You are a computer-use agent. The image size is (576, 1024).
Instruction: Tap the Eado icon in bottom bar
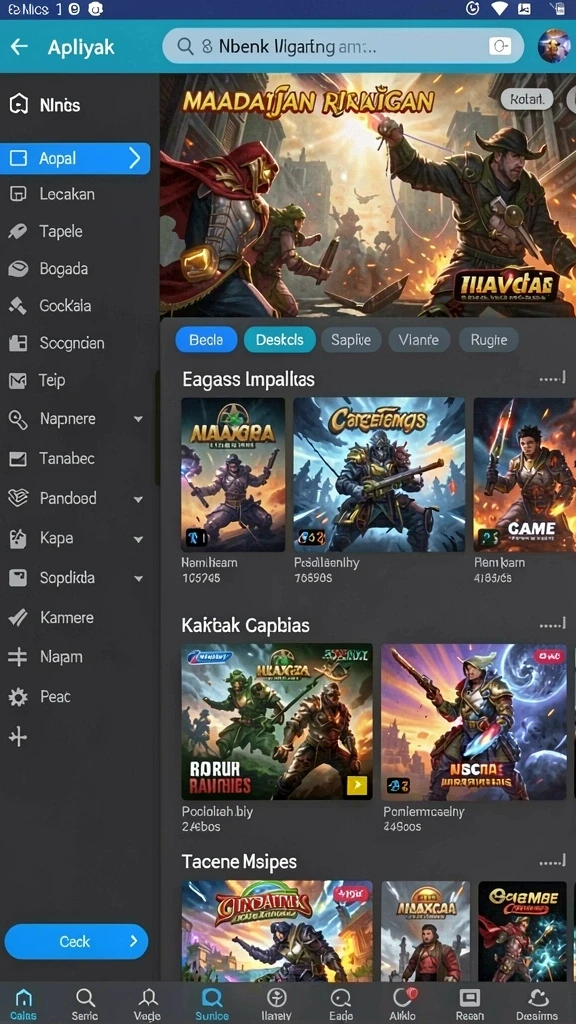tap(340, 997)
